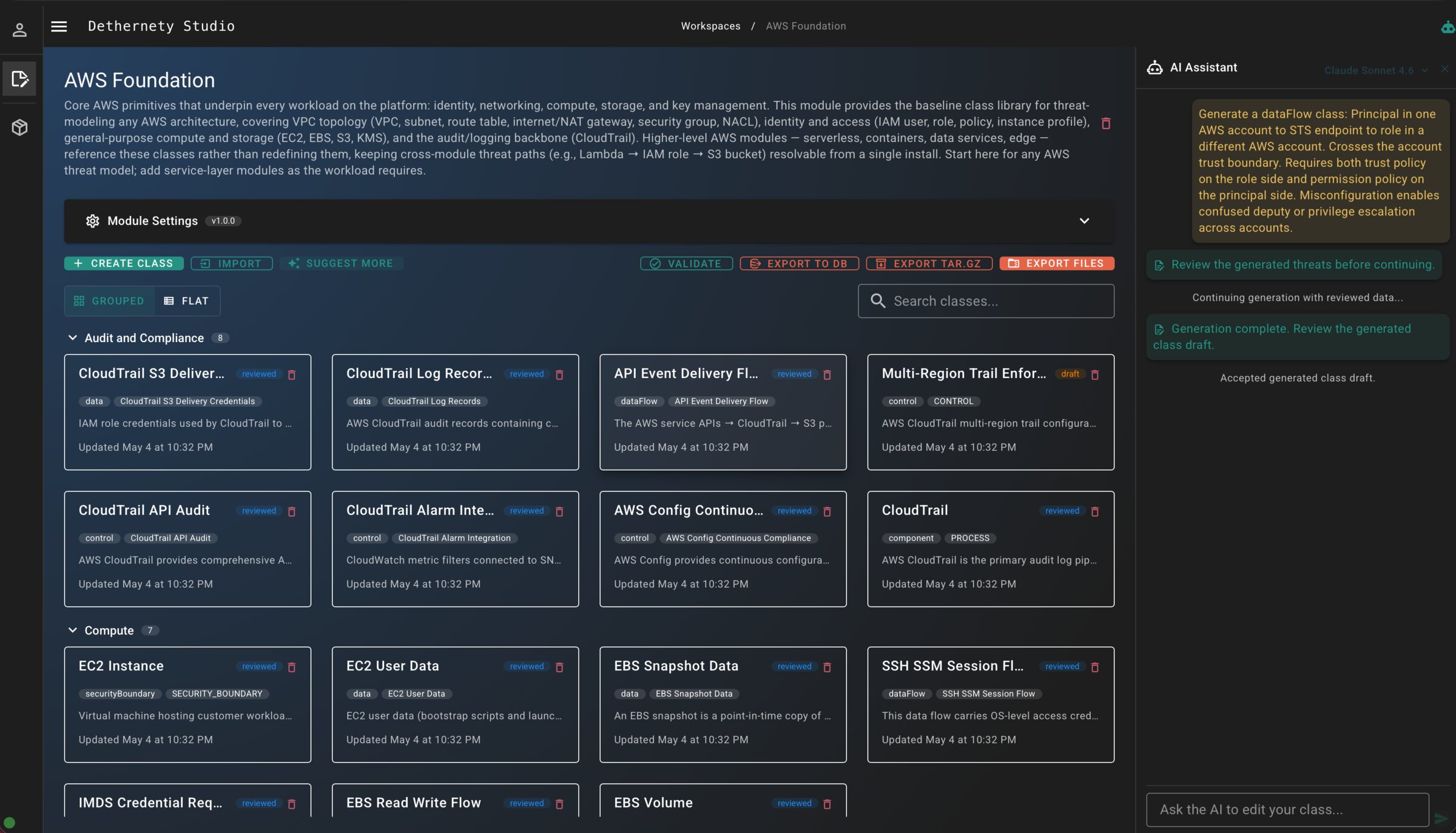The width and height of the screenshot is (1456, 833).
Task: Go to Workspaces breadcrumb
Action: pyautogui.click(x=710, y=26)
